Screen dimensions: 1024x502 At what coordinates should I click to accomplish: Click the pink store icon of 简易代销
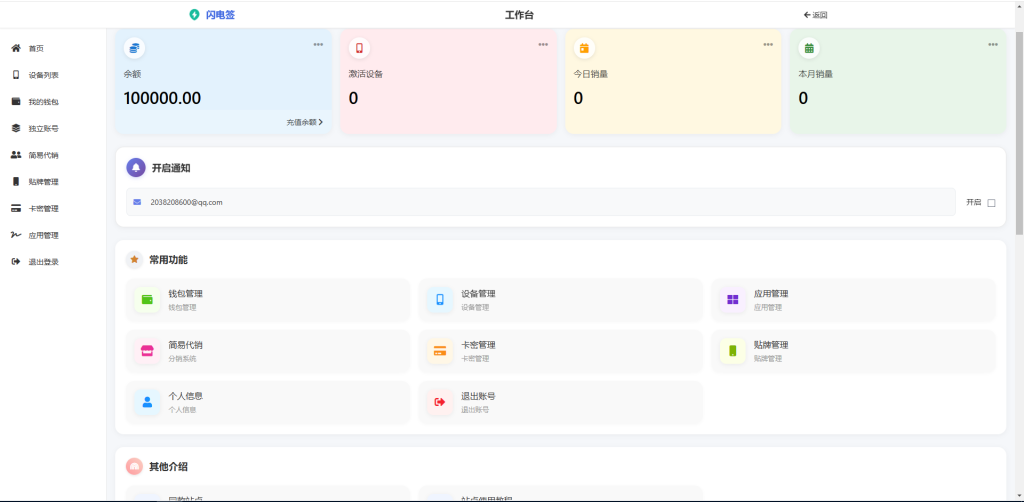click(x=148, y=351)
